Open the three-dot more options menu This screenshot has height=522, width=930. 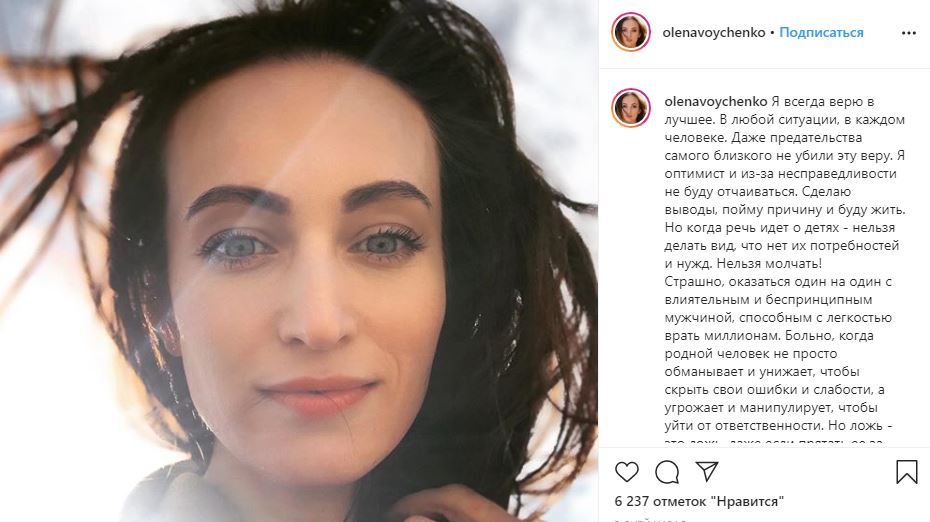tap(909, 33)
